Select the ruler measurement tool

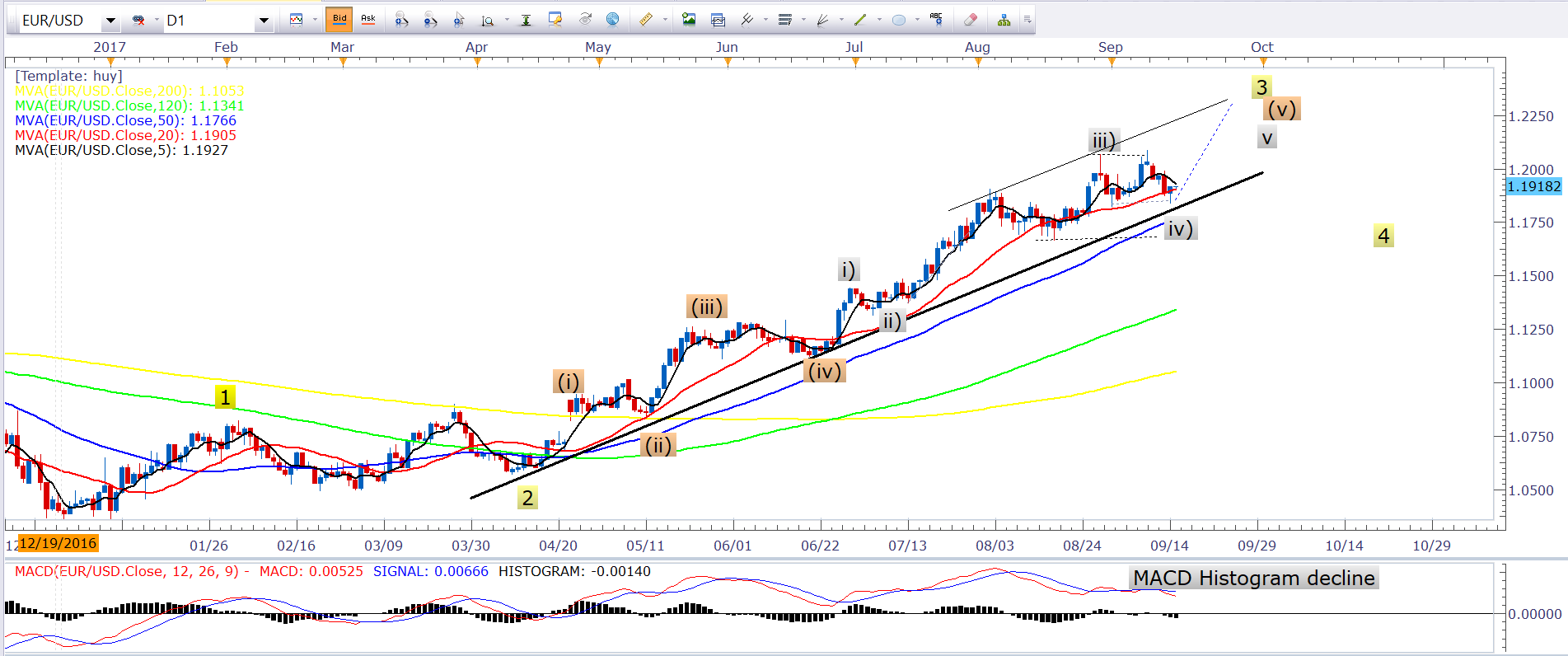pyautogui.click(x=645, y=20)
